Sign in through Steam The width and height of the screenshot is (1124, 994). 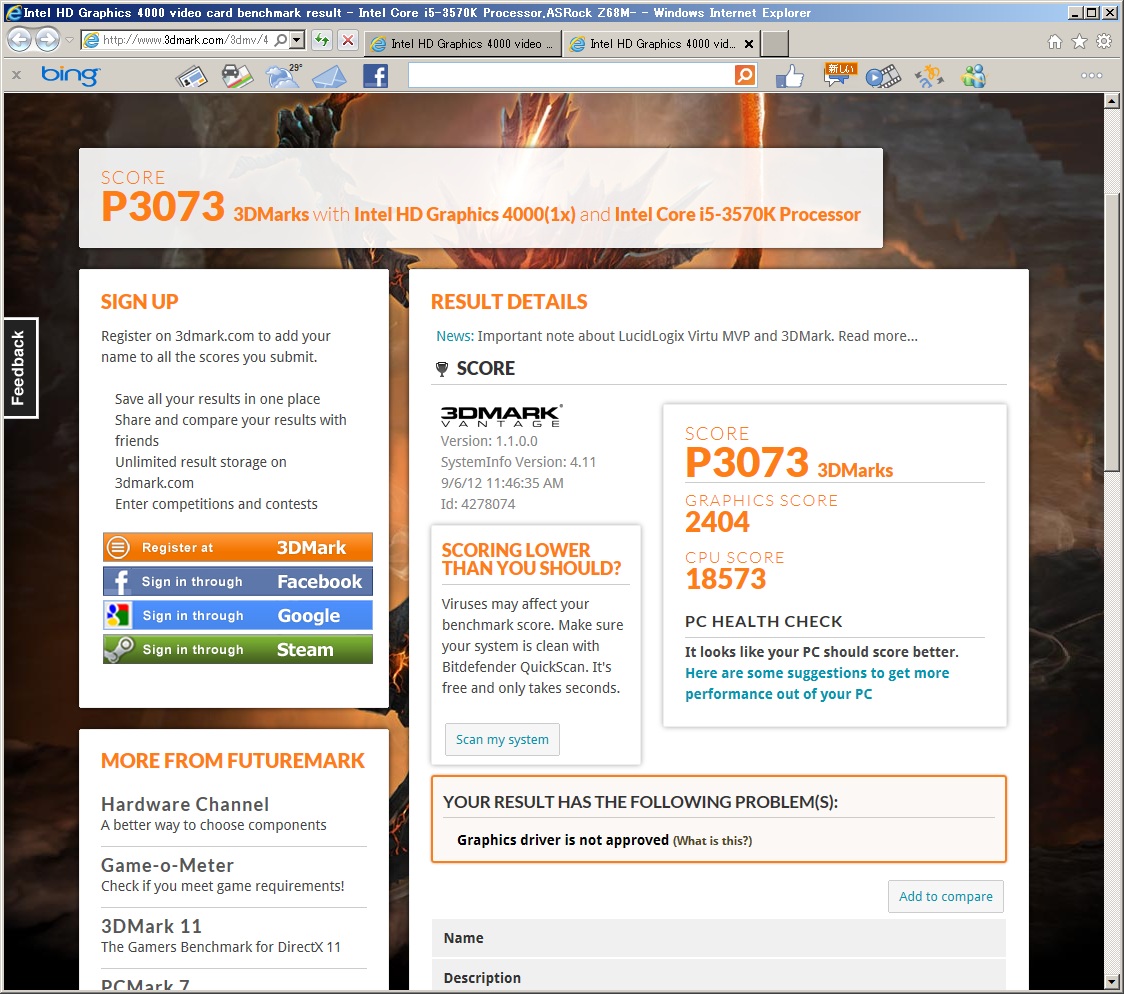click(237, 649)
